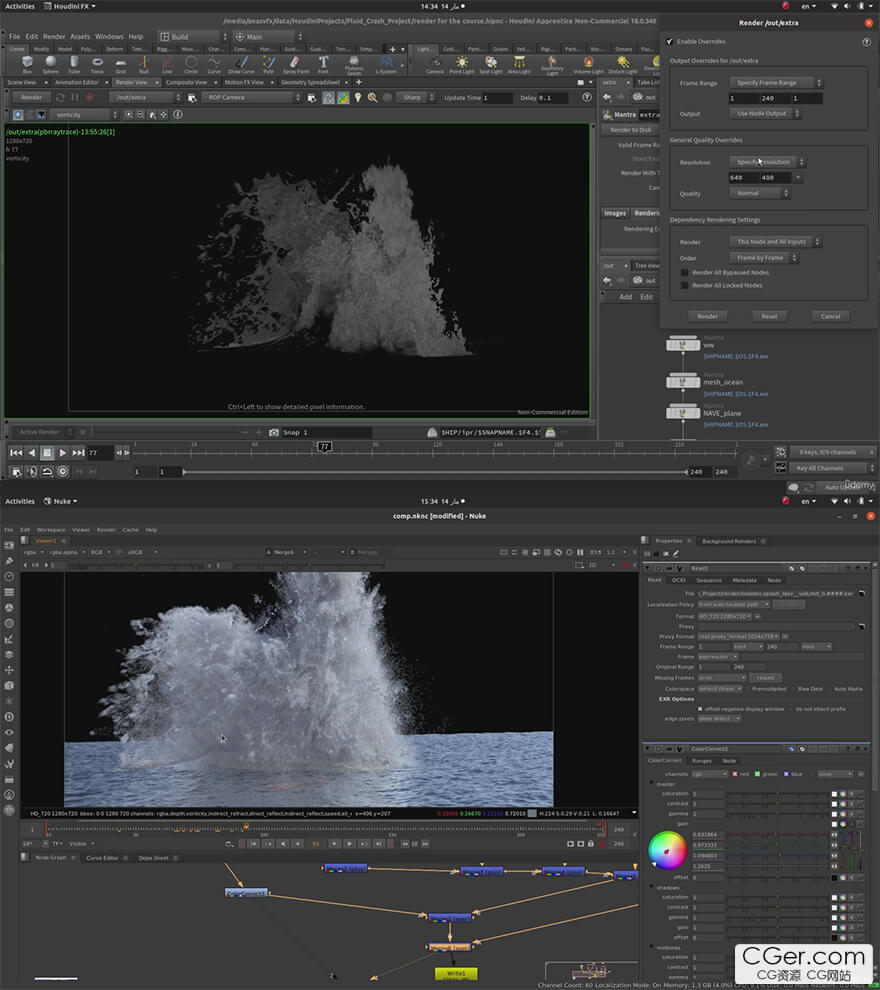Screen dimensions: 880x990
Task: Open the Frame by Frame order dropdown
Action: pyautogui.click(x=764, y=258)
